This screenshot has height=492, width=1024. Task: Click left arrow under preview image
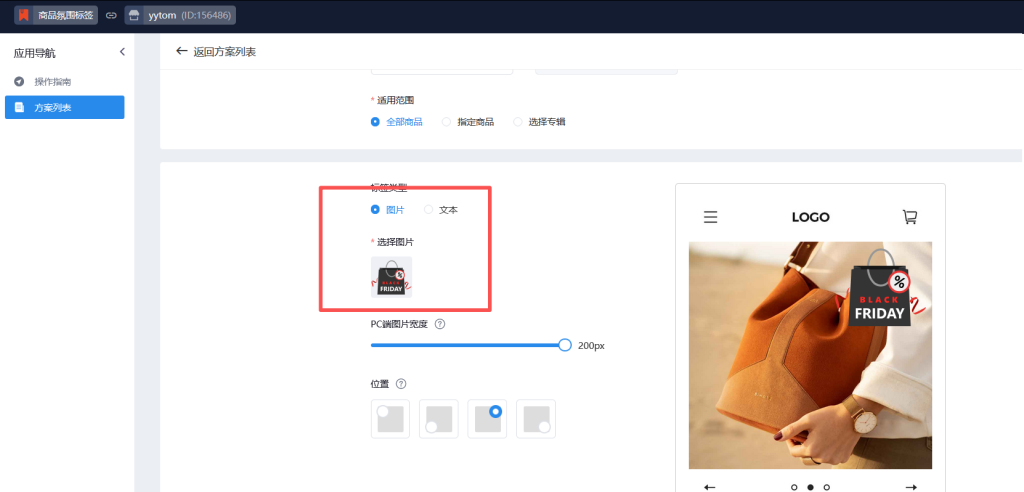[710, 487]
